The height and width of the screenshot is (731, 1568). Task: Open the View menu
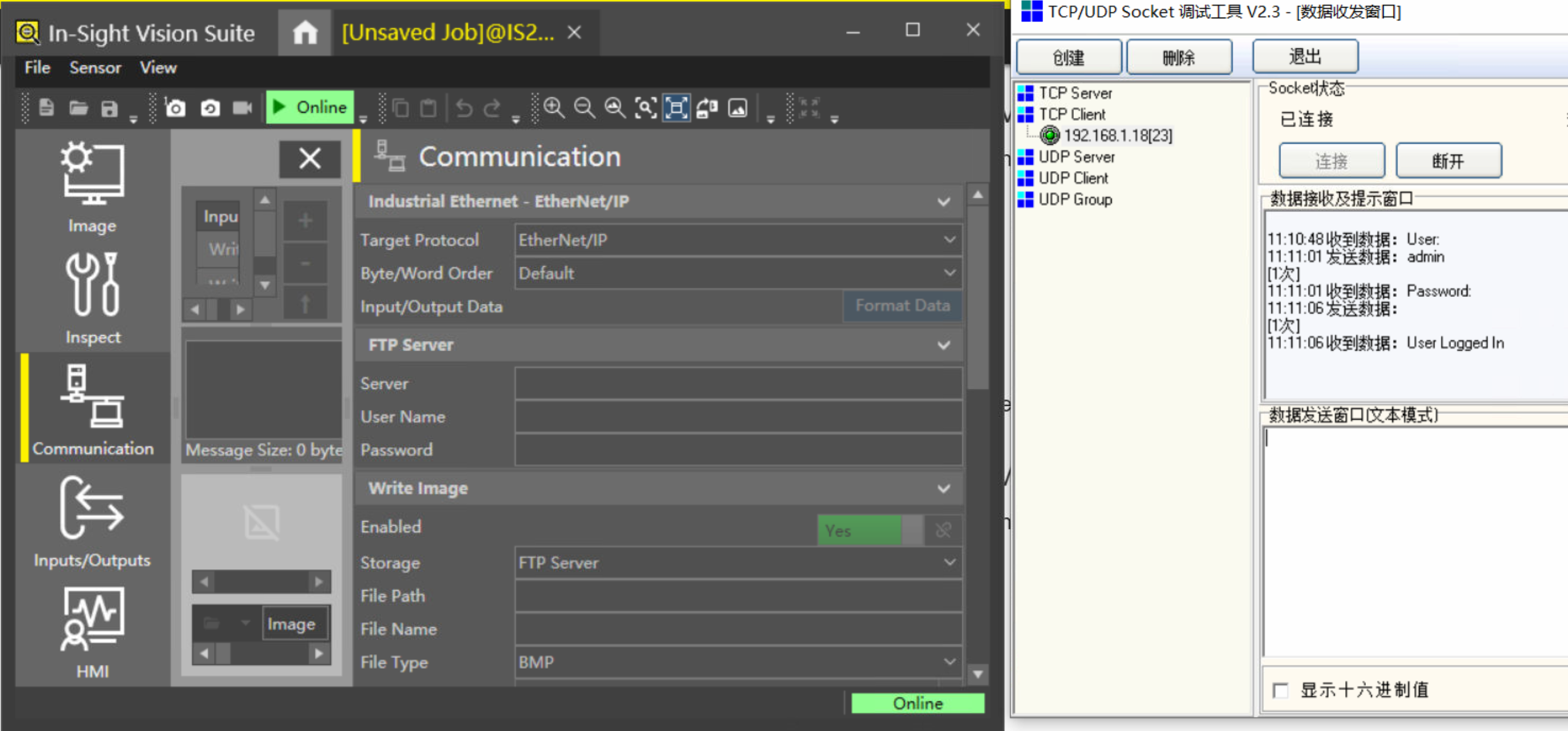[157, 67]
